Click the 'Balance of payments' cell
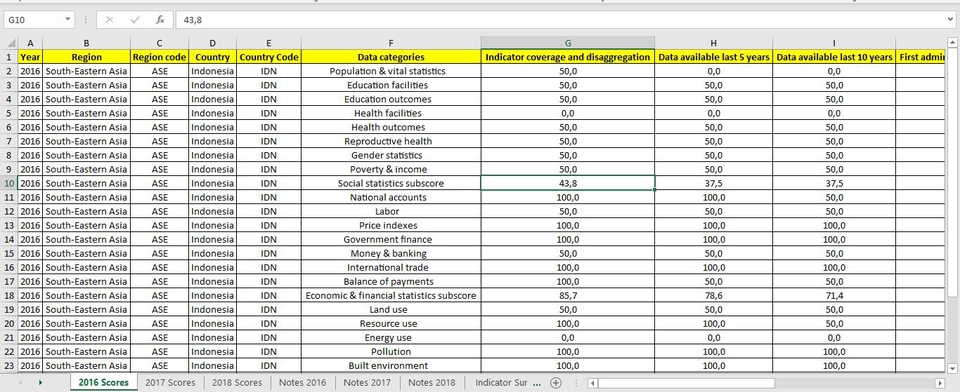 [391, 282]
